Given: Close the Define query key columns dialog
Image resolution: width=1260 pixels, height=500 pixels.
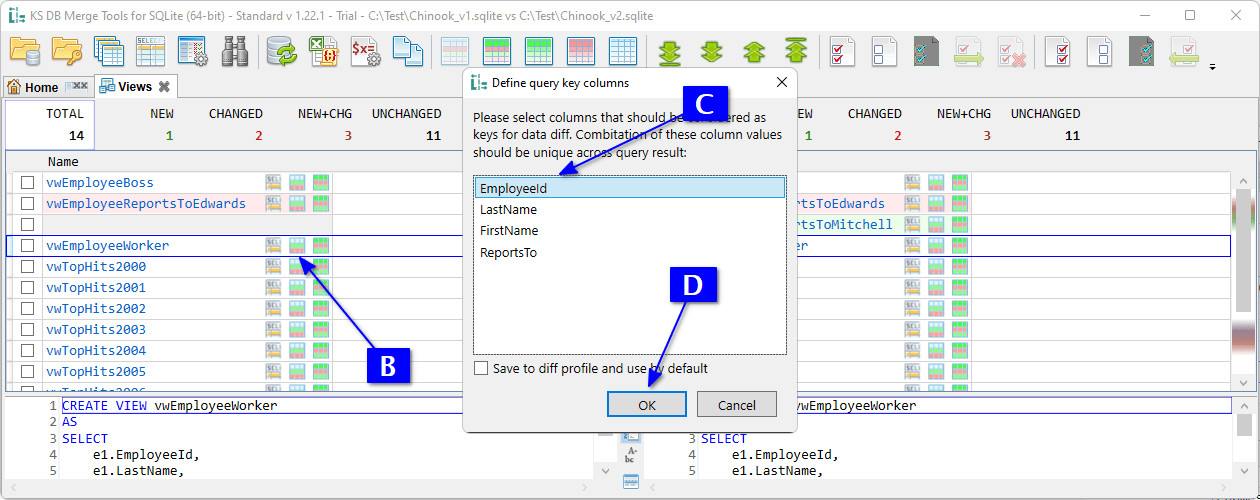Looking at the screenshot, I should (x=781, y=83).
